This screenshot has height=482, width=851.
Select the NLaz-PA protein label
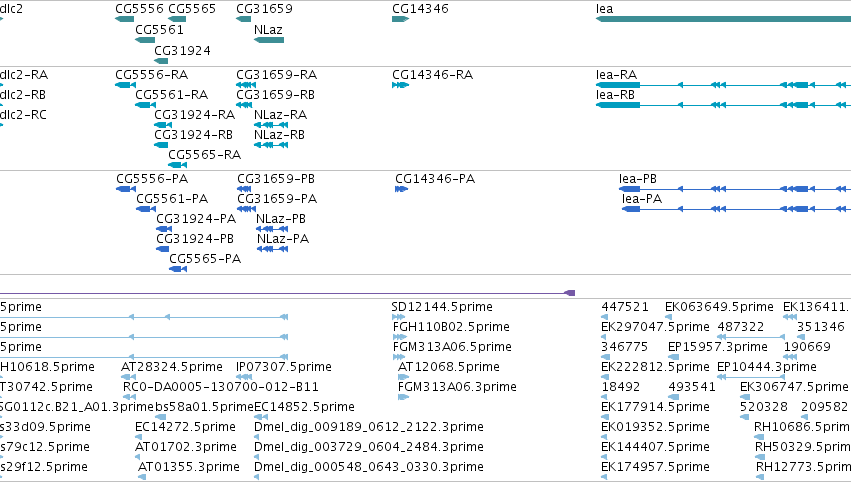(283, 239)
